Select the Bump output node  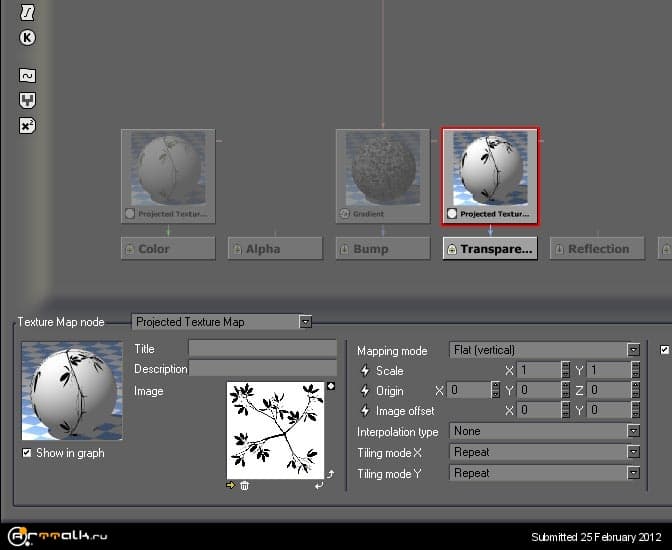[x=383, y=249]
